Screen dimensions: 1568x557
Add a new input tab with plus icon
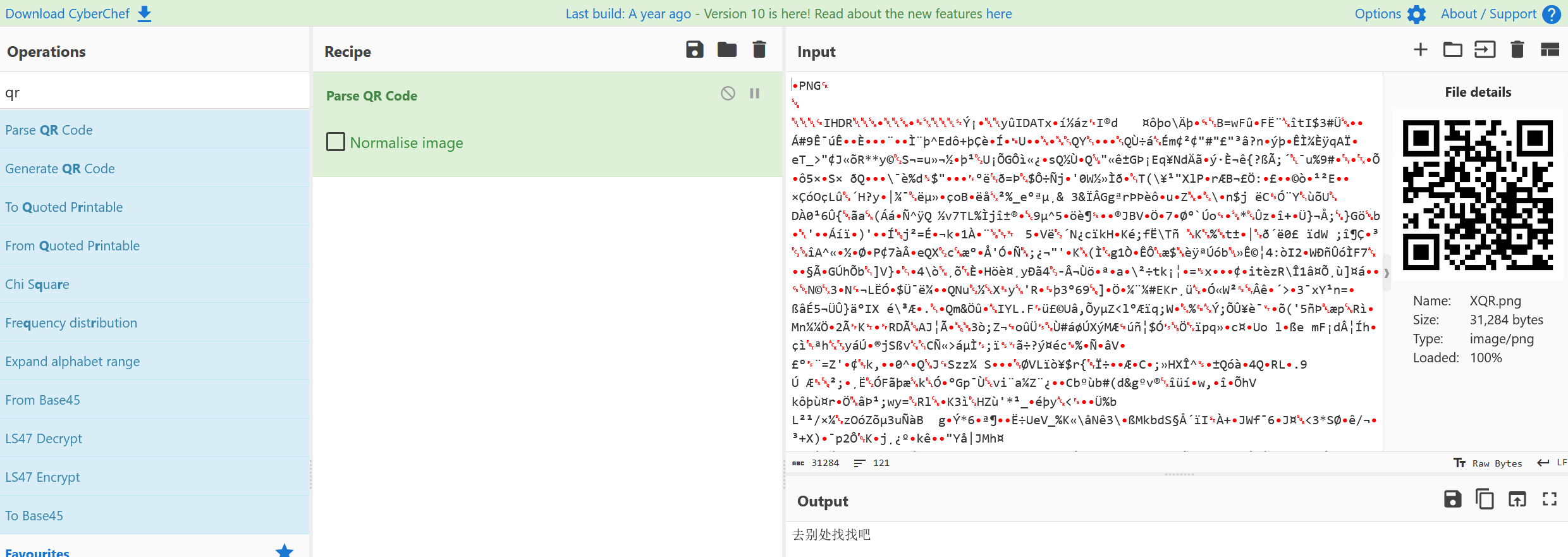[1421, 49]
